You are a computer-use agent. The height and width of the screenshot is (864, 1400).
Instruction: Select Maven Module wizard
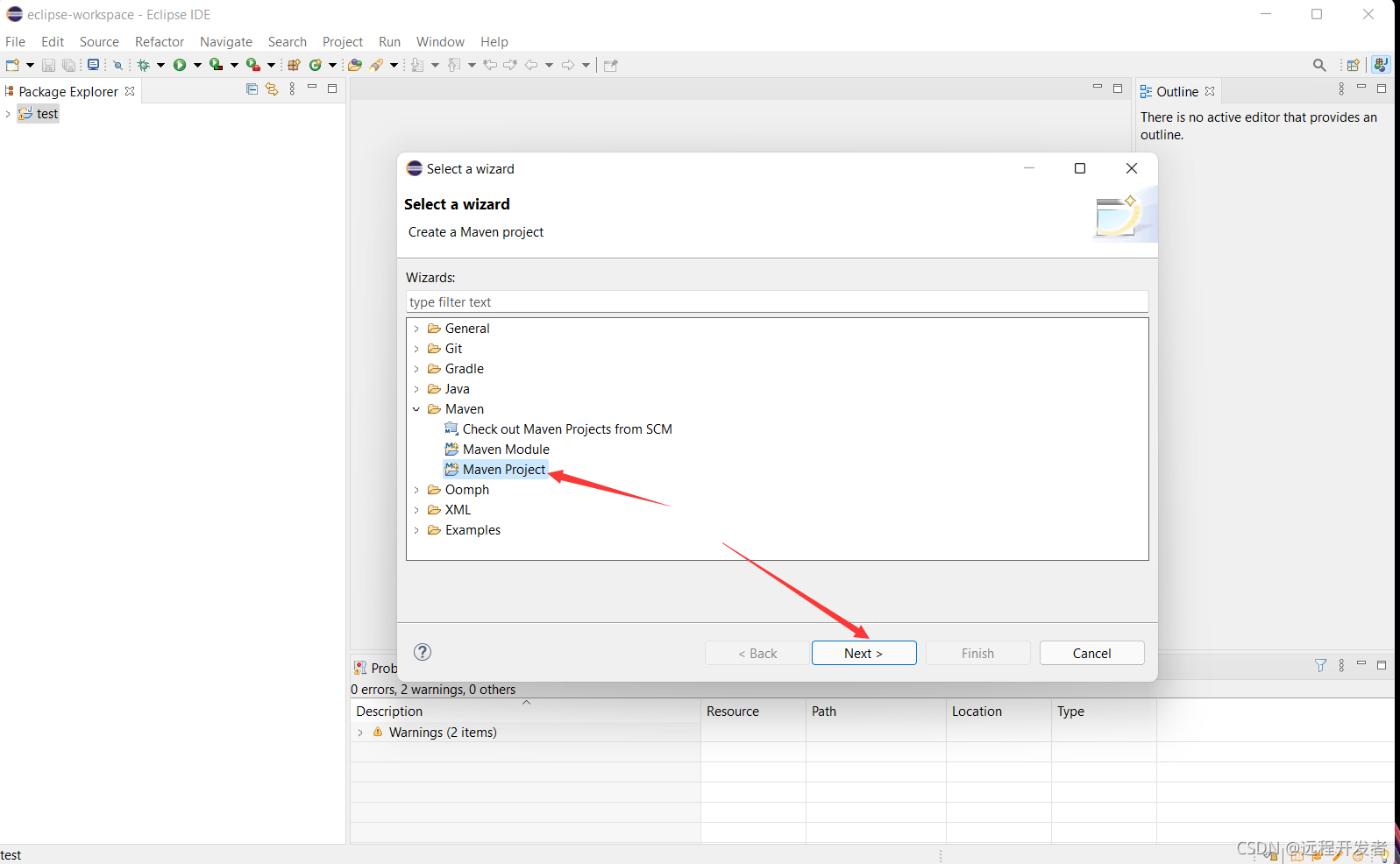tap(497, 450)
